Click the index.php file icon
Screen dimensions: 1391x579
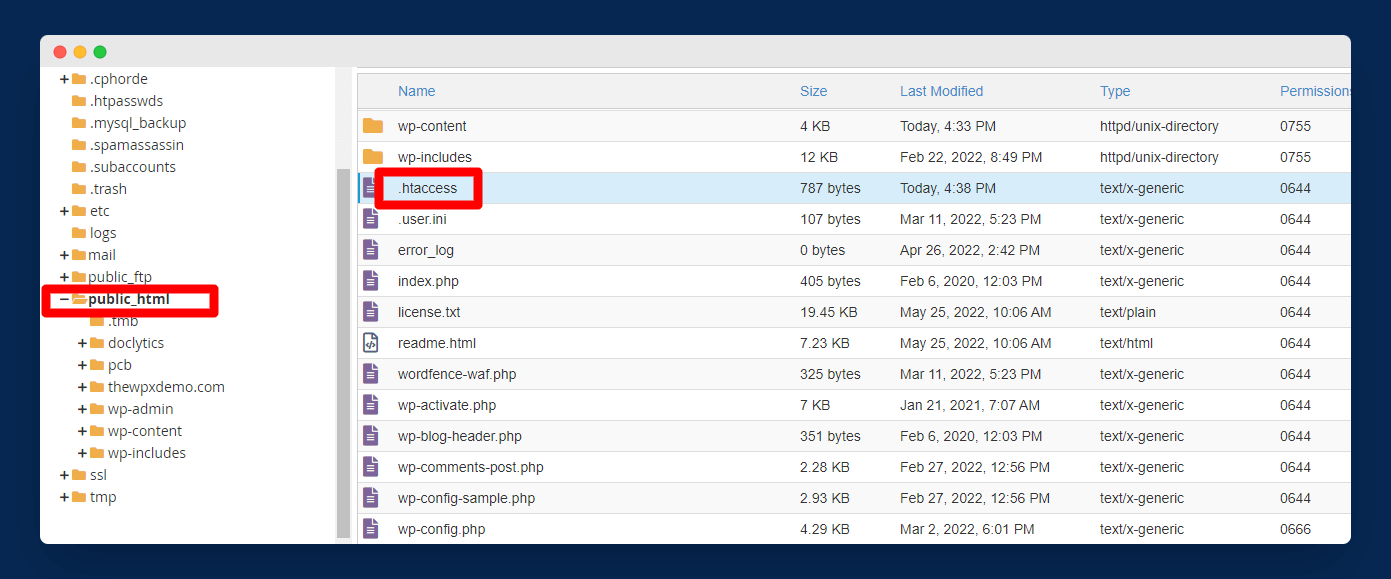(371, 281)
